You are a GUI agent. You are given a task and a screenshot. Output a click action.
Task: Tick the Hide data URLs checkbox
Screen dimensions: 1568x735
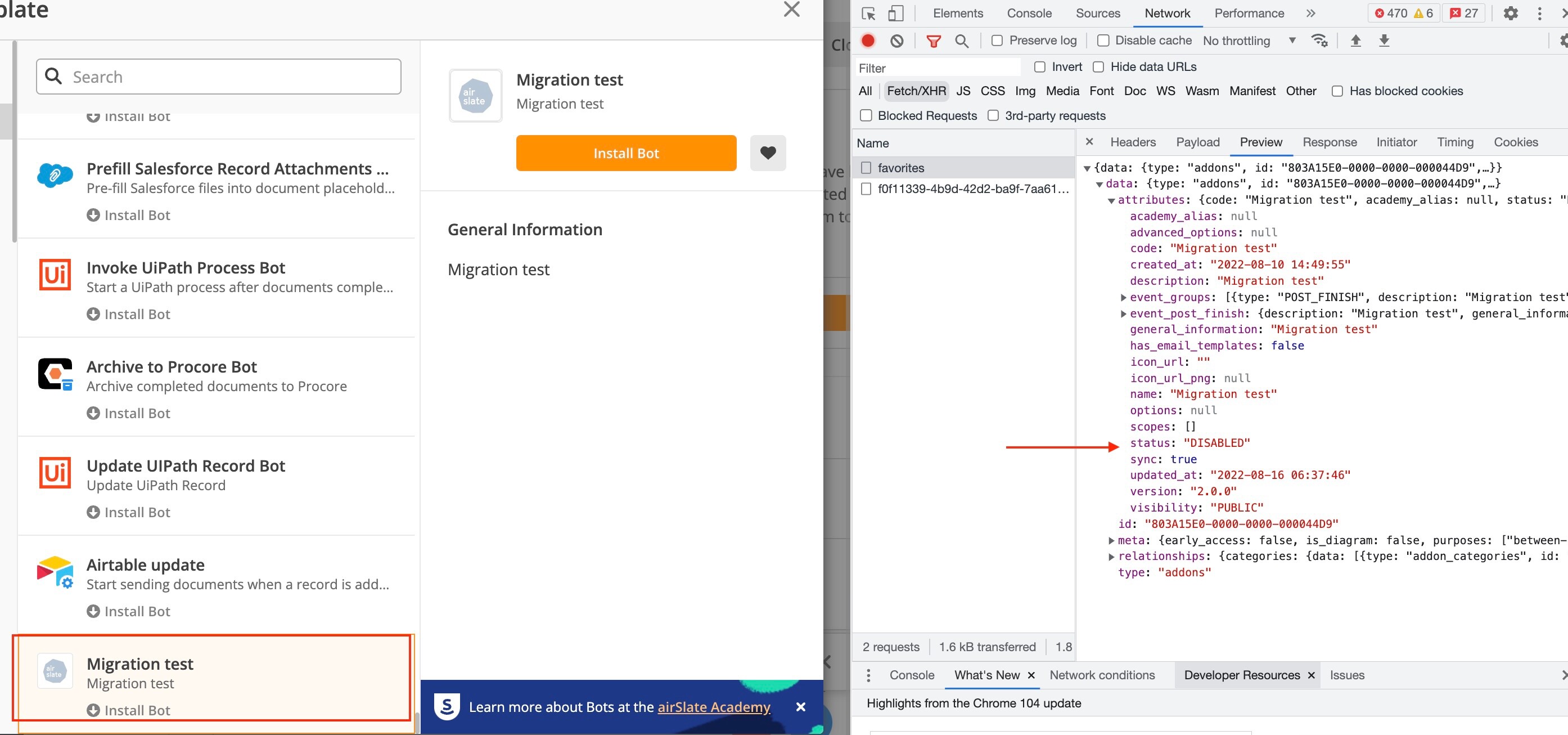click(x=1098, y=67)
